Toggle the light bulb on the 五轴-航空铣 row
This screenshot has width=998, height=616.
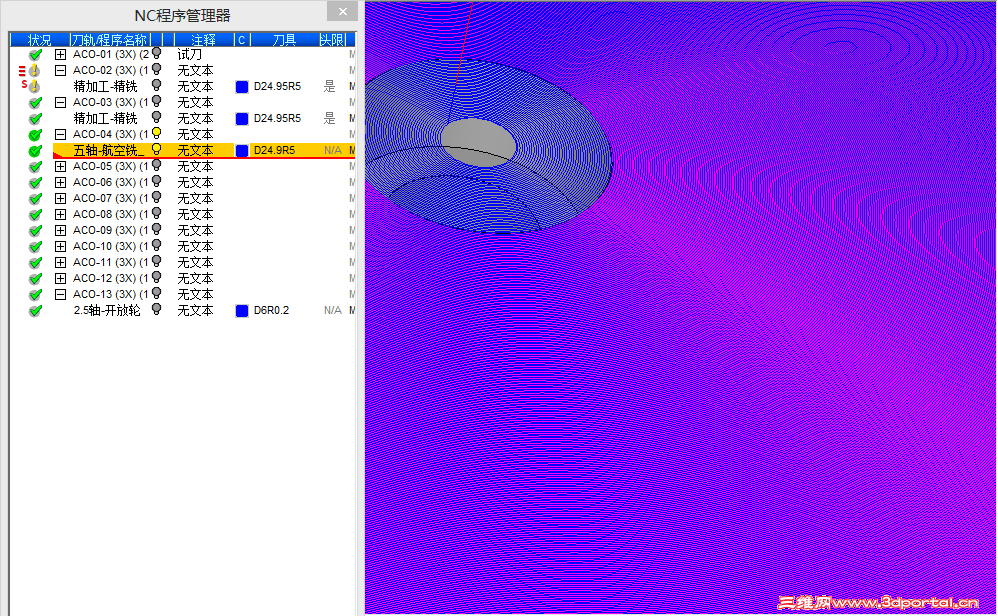point(157,150)
